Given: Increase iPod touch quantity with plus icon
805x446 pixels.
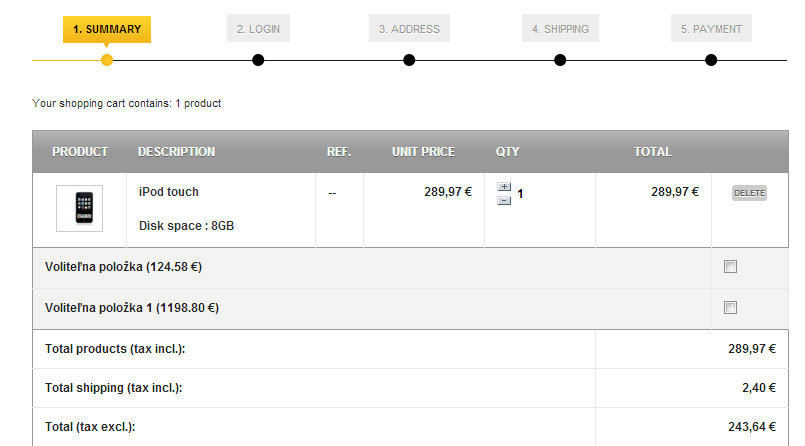Looking at the screenshot, I should [x=504, y=187].
